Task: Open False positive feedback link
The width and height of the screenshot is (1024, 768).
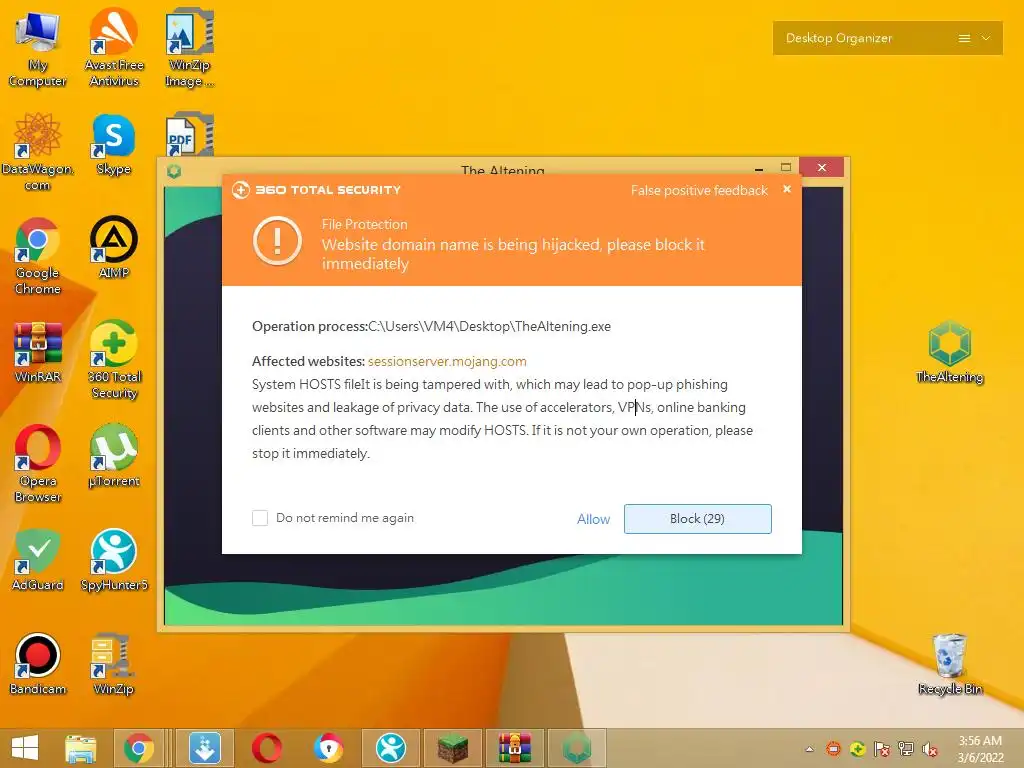Action: (x=699, y=190)
